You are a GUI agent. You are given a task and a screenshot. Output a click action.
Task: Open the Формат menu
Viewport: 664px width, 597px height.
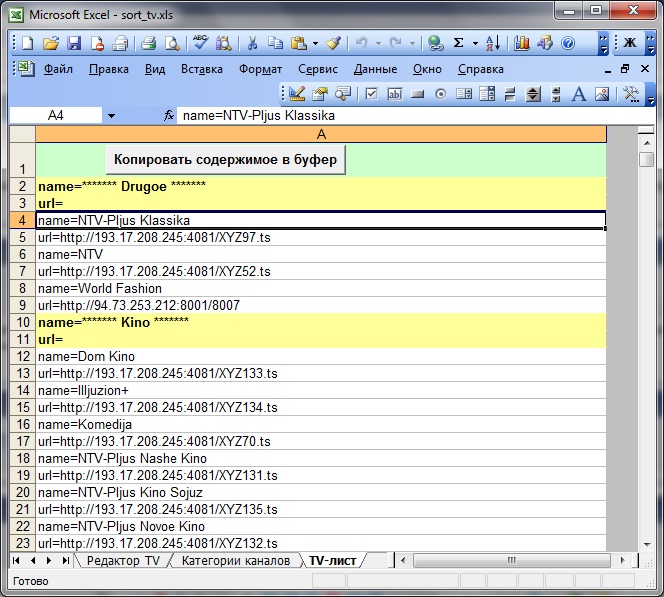click(260, 69)
